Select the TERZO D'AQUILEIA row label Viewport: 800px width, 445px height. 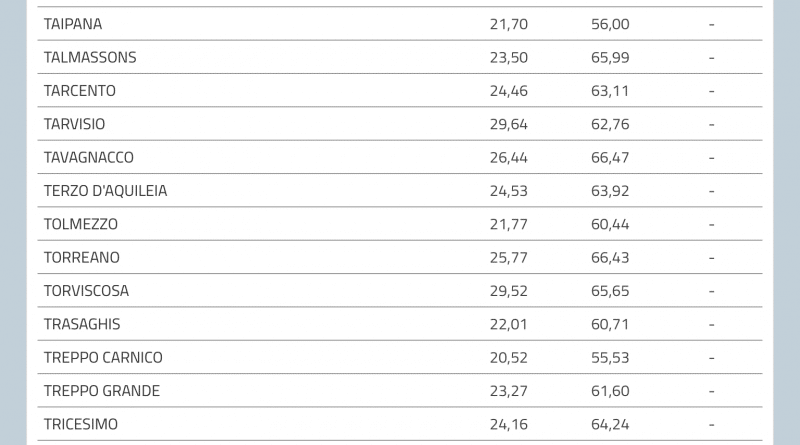[x=105, y=191]
